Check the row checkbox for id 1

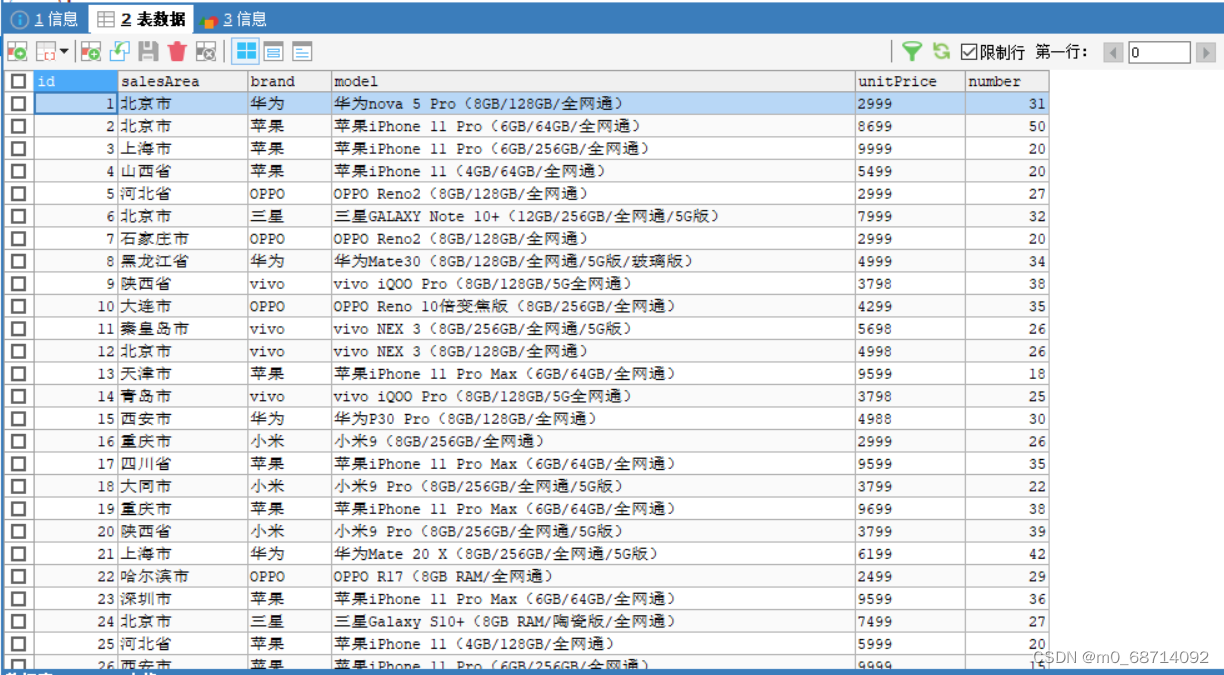click(19, 103)
